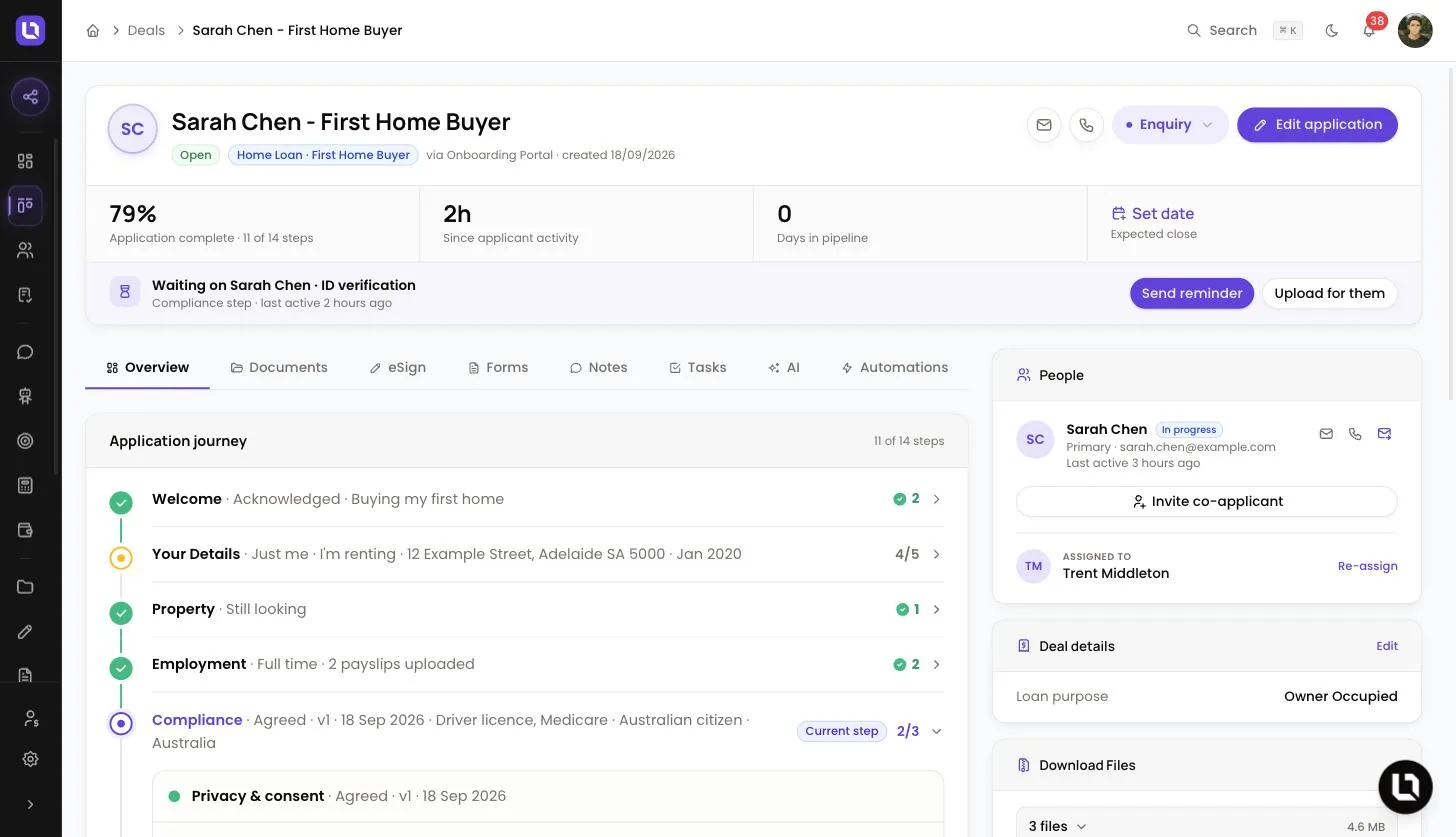
Task: Open the Notes tab
Action: (x=598, y=368)
